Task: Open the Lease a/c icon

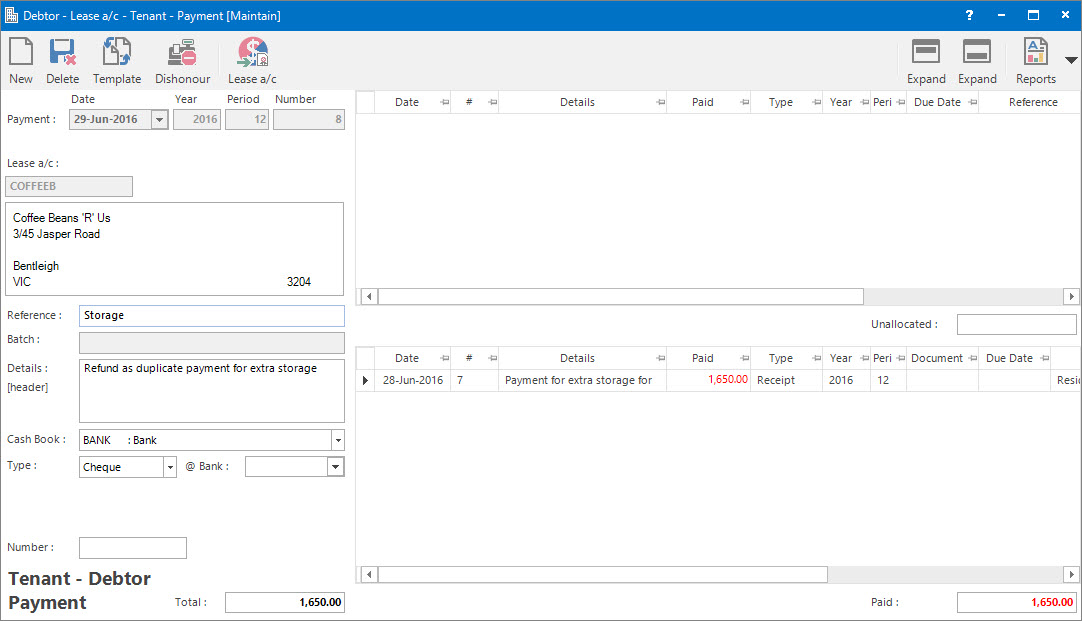Action: click(252, 61)
